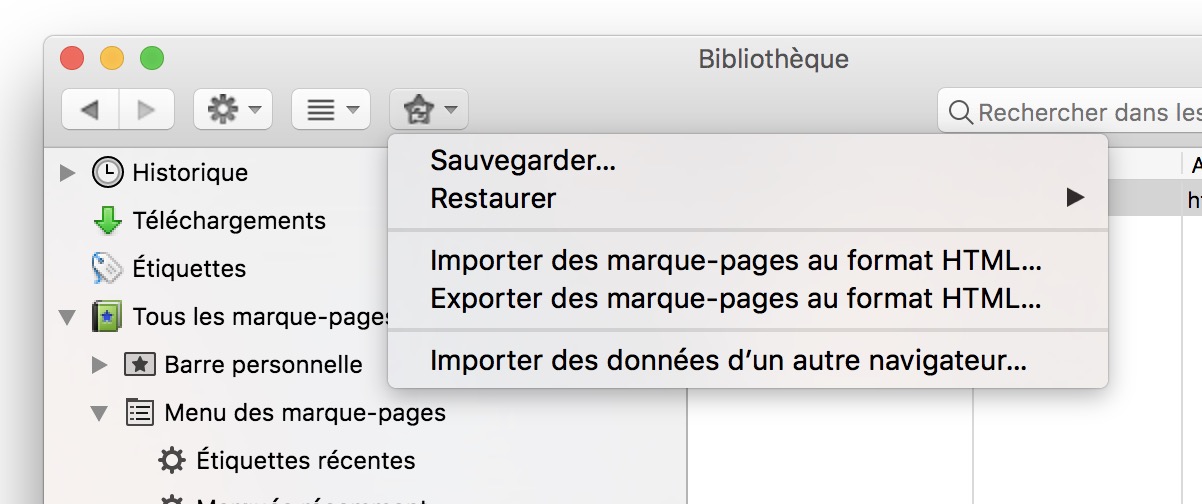The height and width of the screenshot is (504, 1202).
Task: Click the Tous les marque-pages book icon
Action: pyautogui.click(x=107, y=317)
